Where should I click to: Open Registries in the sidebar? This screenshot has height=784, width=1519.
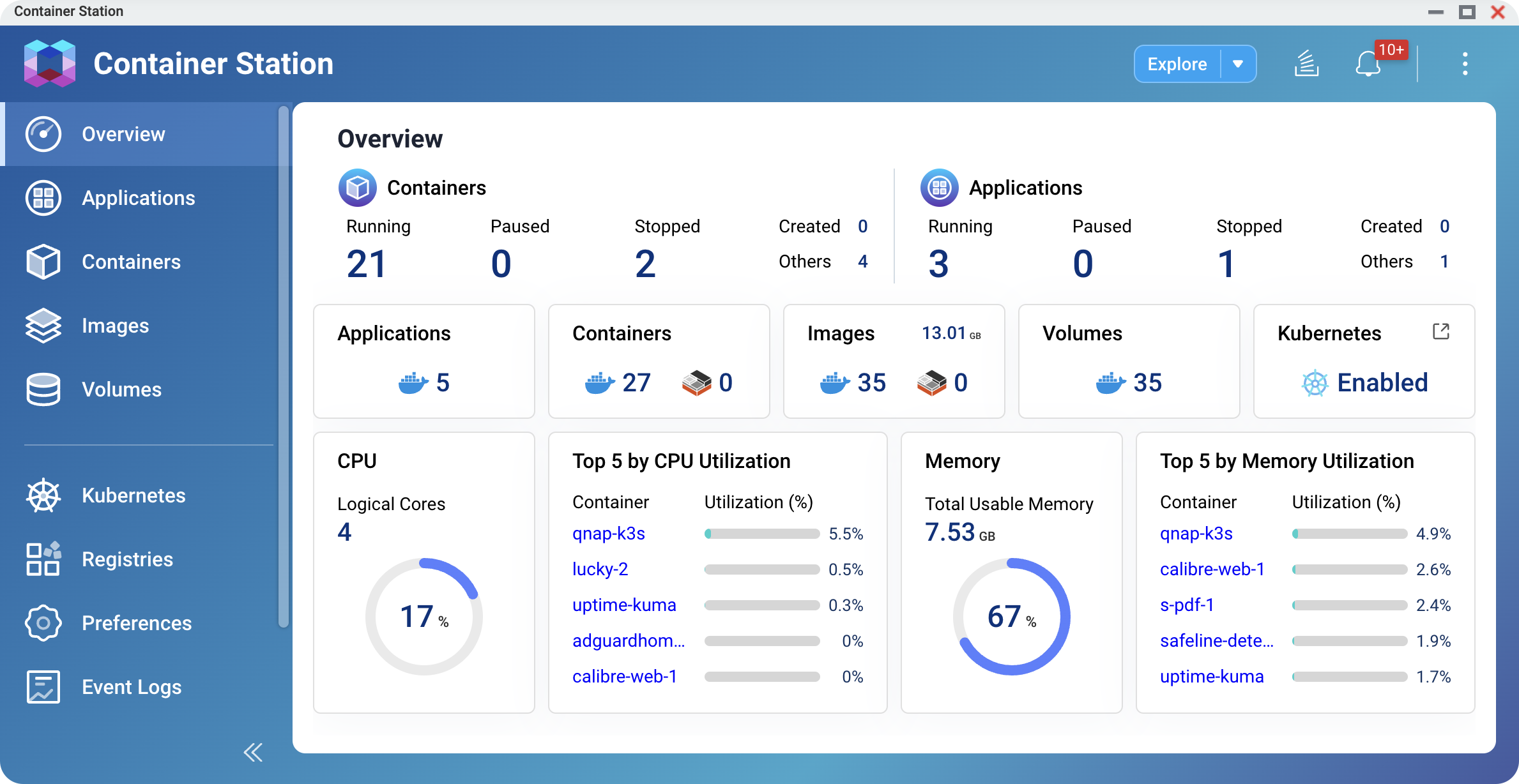[x=141, y=559]
